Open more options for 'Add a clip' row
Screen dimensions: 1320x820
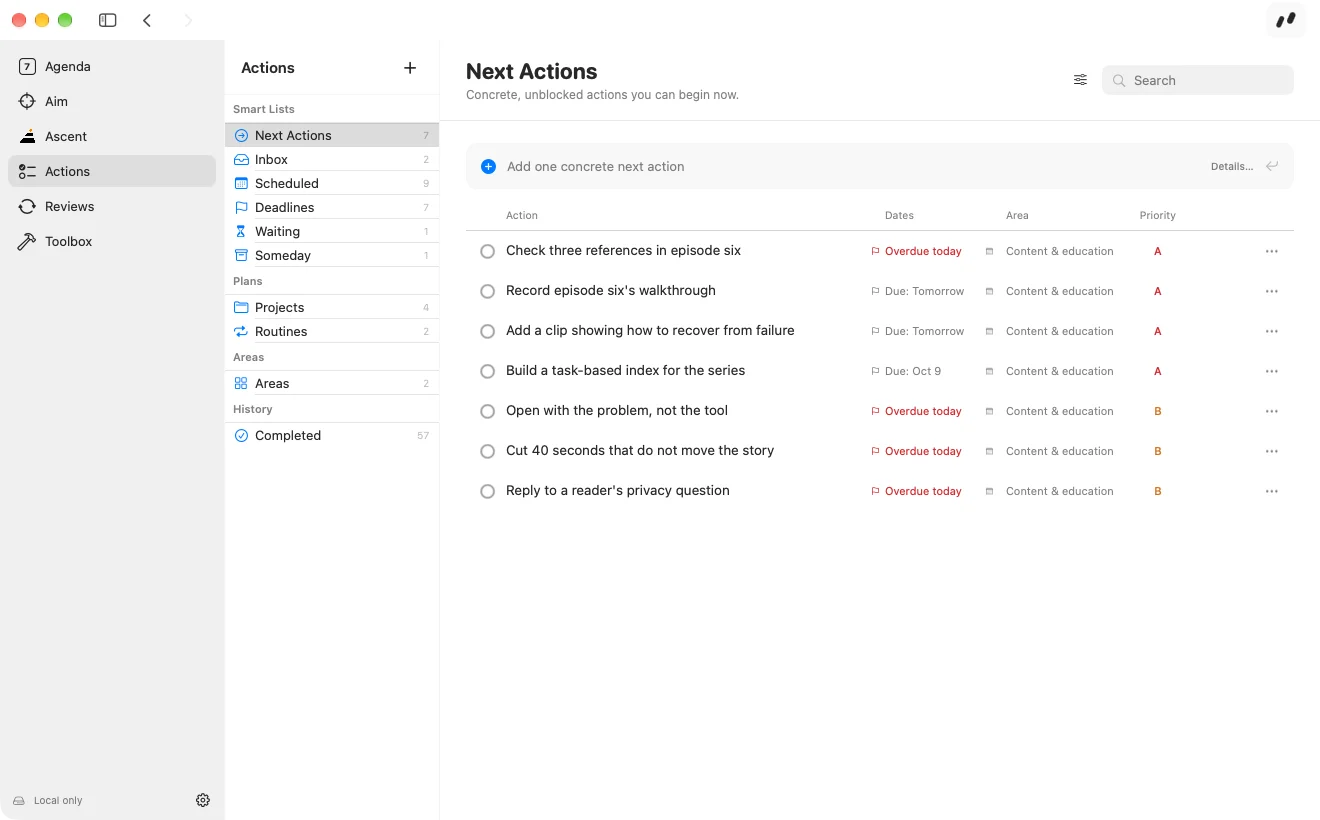point(1271,331)
